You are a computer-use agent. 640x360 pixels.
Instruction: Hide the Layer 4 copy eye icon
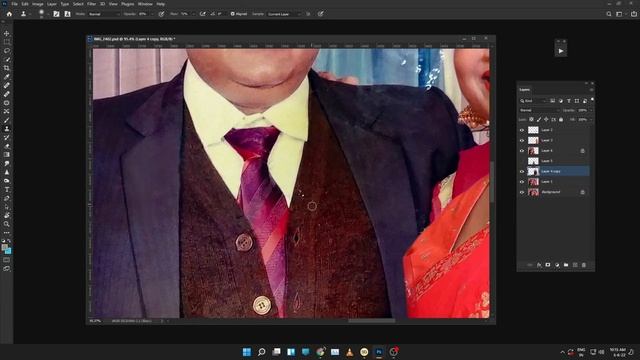522,171
